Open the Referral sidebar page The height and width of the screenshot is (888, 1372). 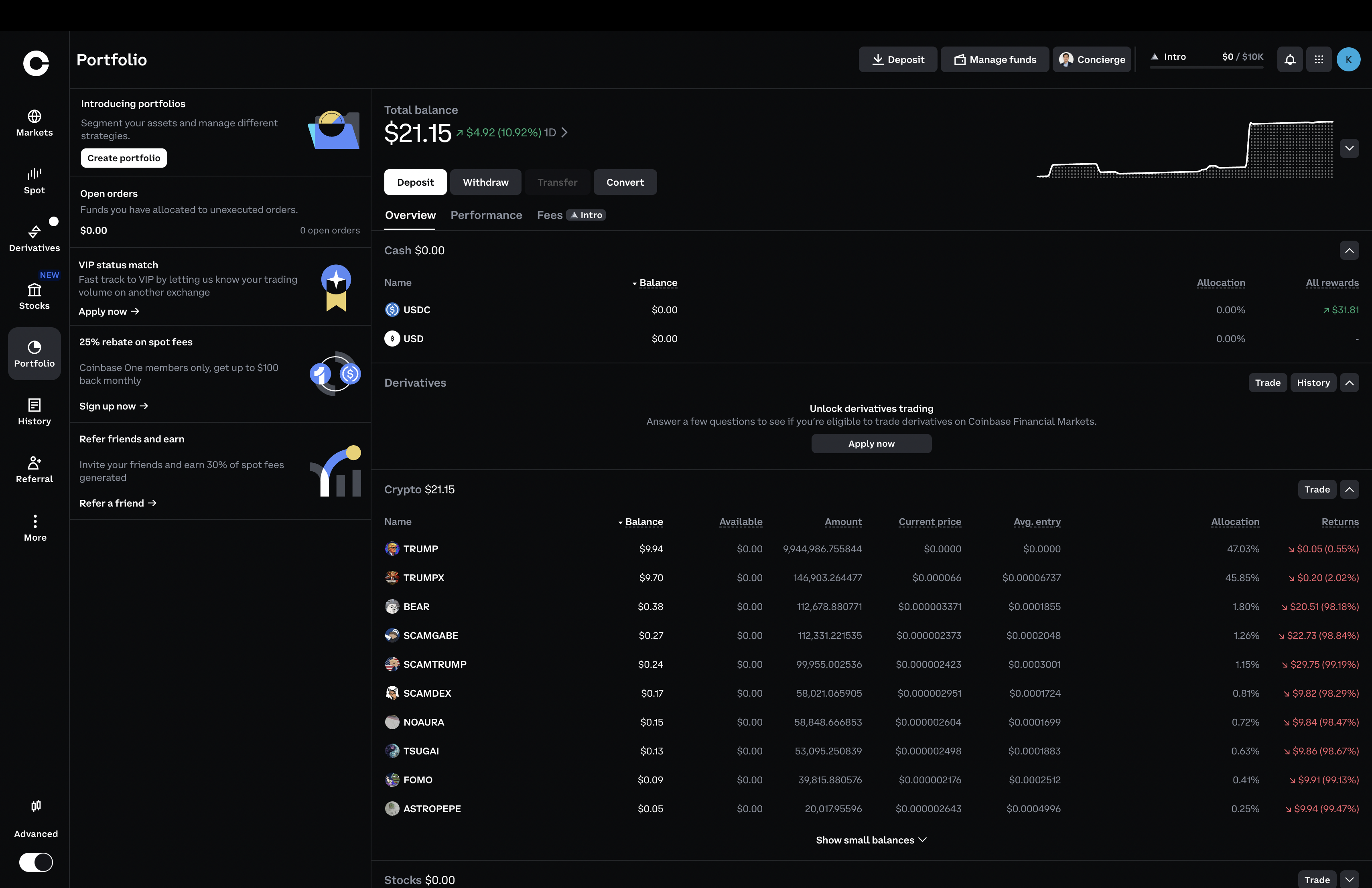35,470
